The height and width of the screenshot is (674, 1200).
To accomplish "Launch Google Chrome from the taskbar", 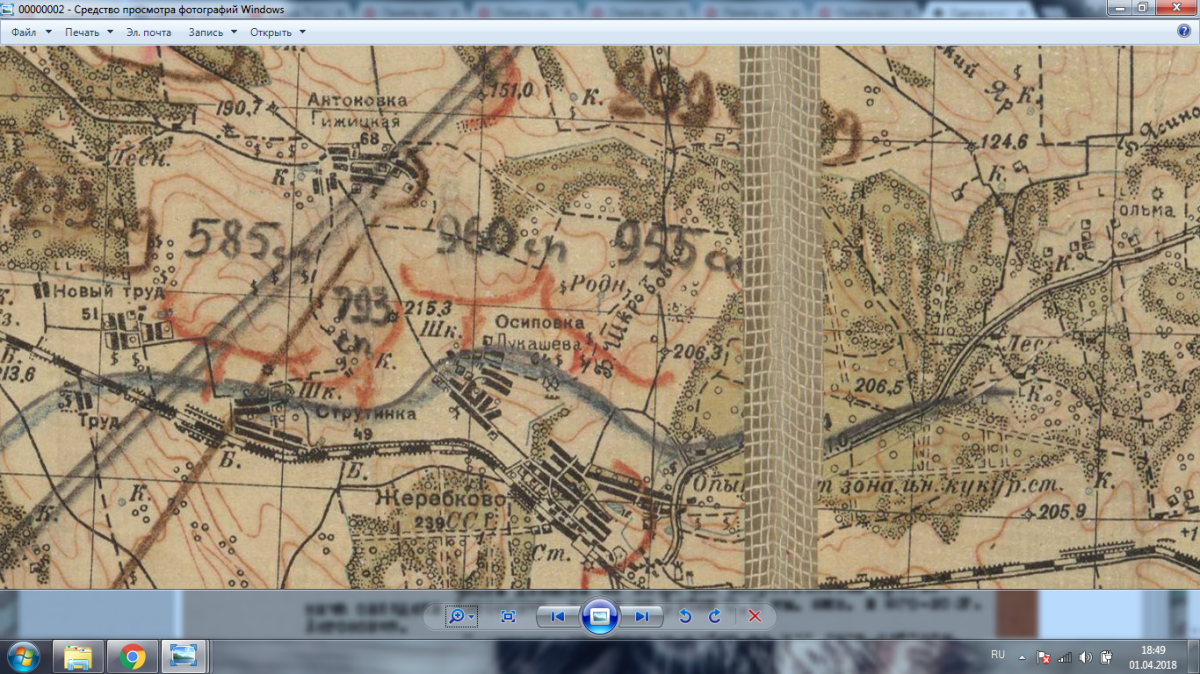I will pyautogui.click(x=131, y=657).
